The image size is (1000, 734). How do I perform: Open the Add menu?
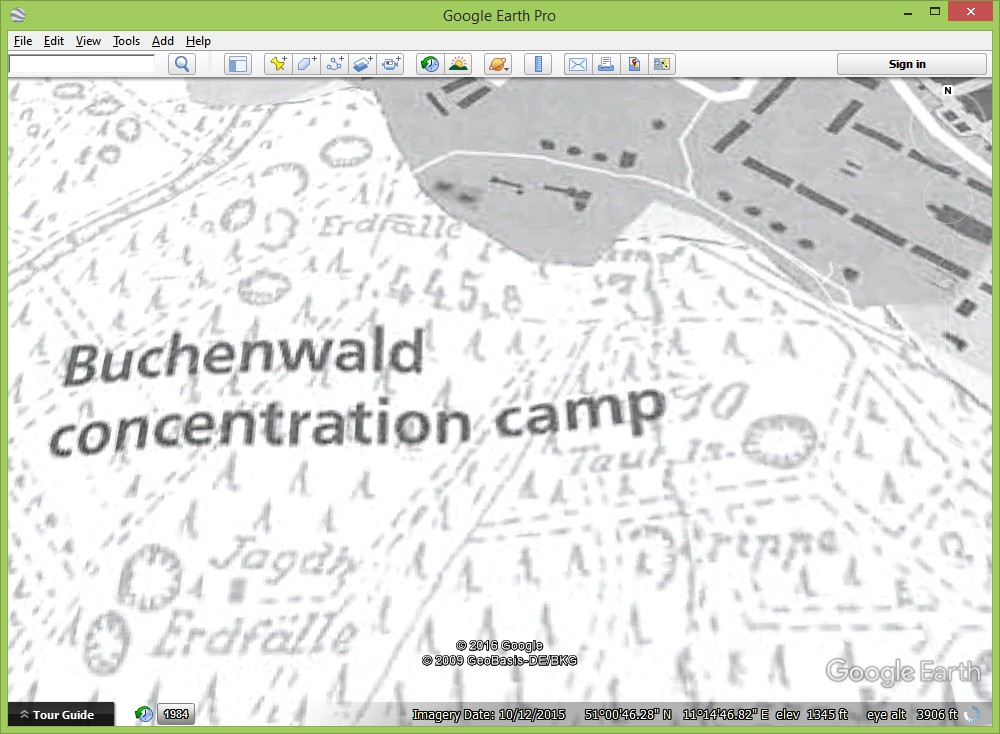[x=163, y=41]
